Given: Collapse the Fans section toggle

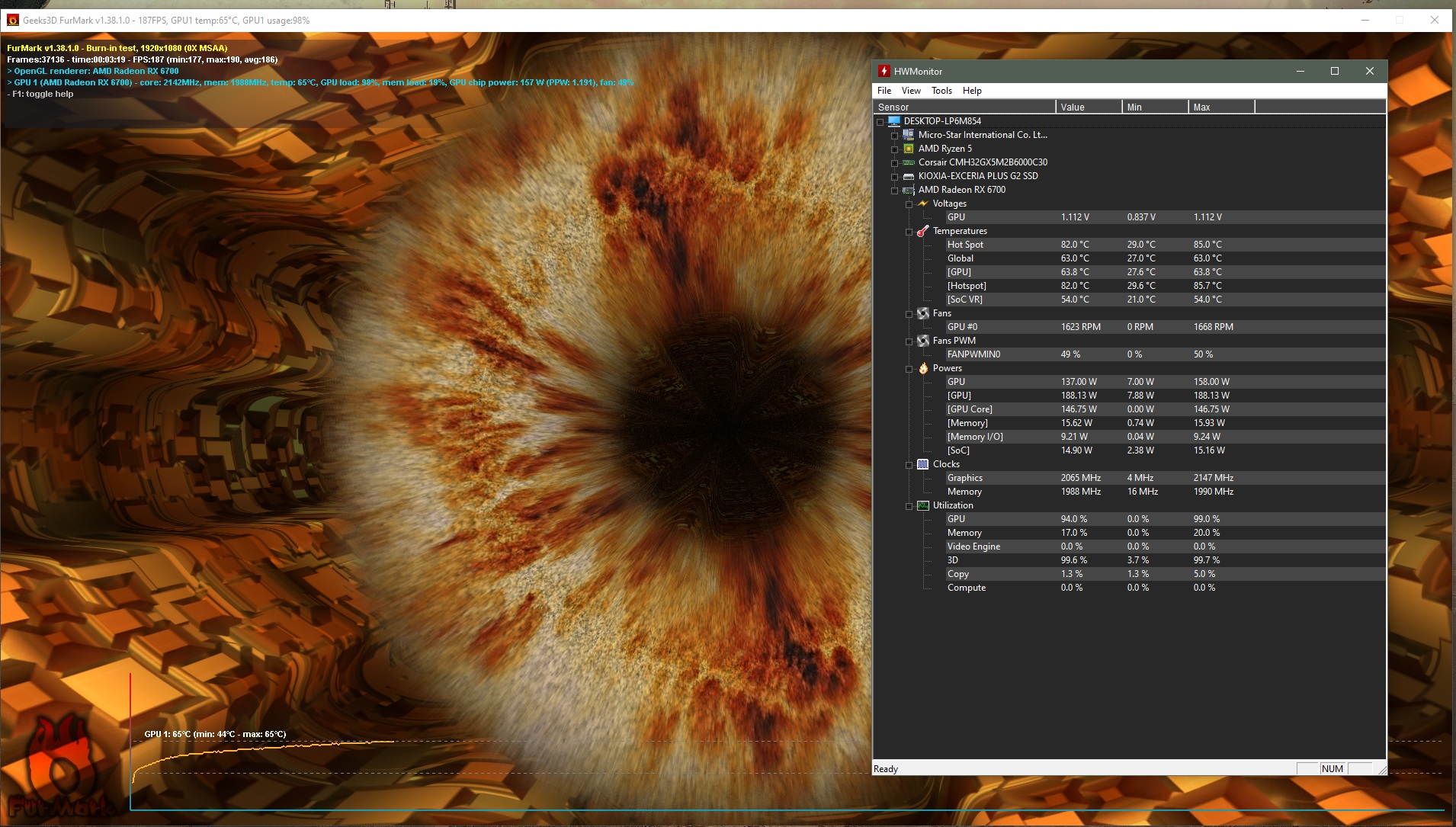Looking at the screenshot, I should click(x=909, y=314).
